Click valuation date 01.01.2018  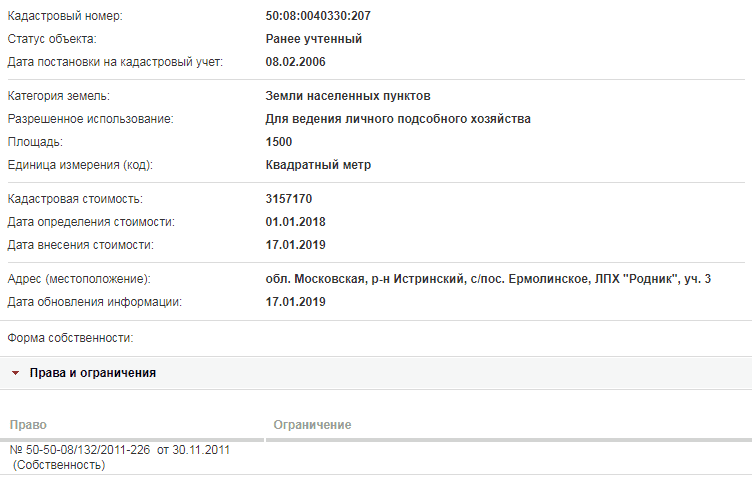[x=295, y=222]
